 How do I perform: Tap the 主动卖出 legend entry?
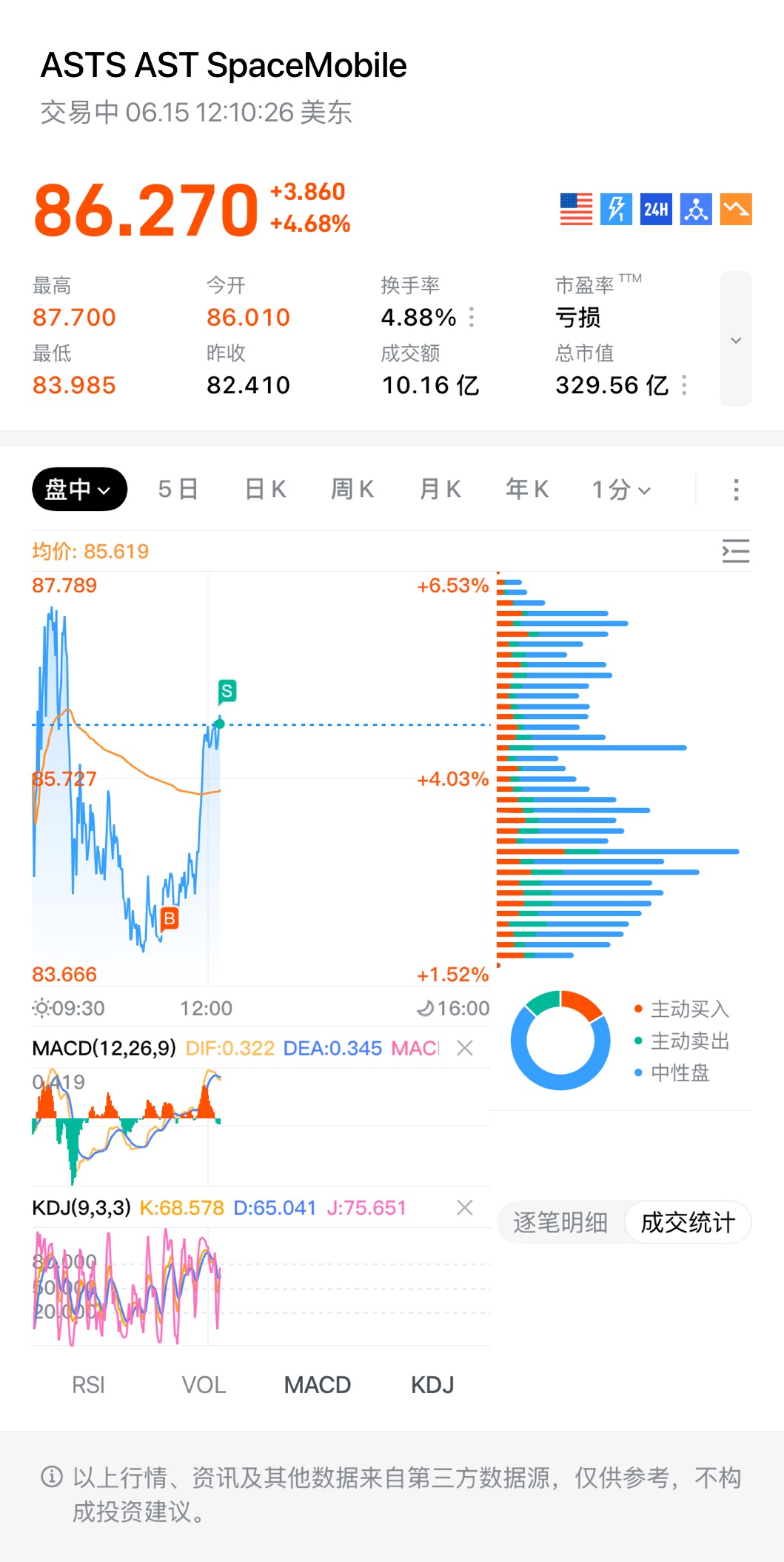coord(682,1041)
